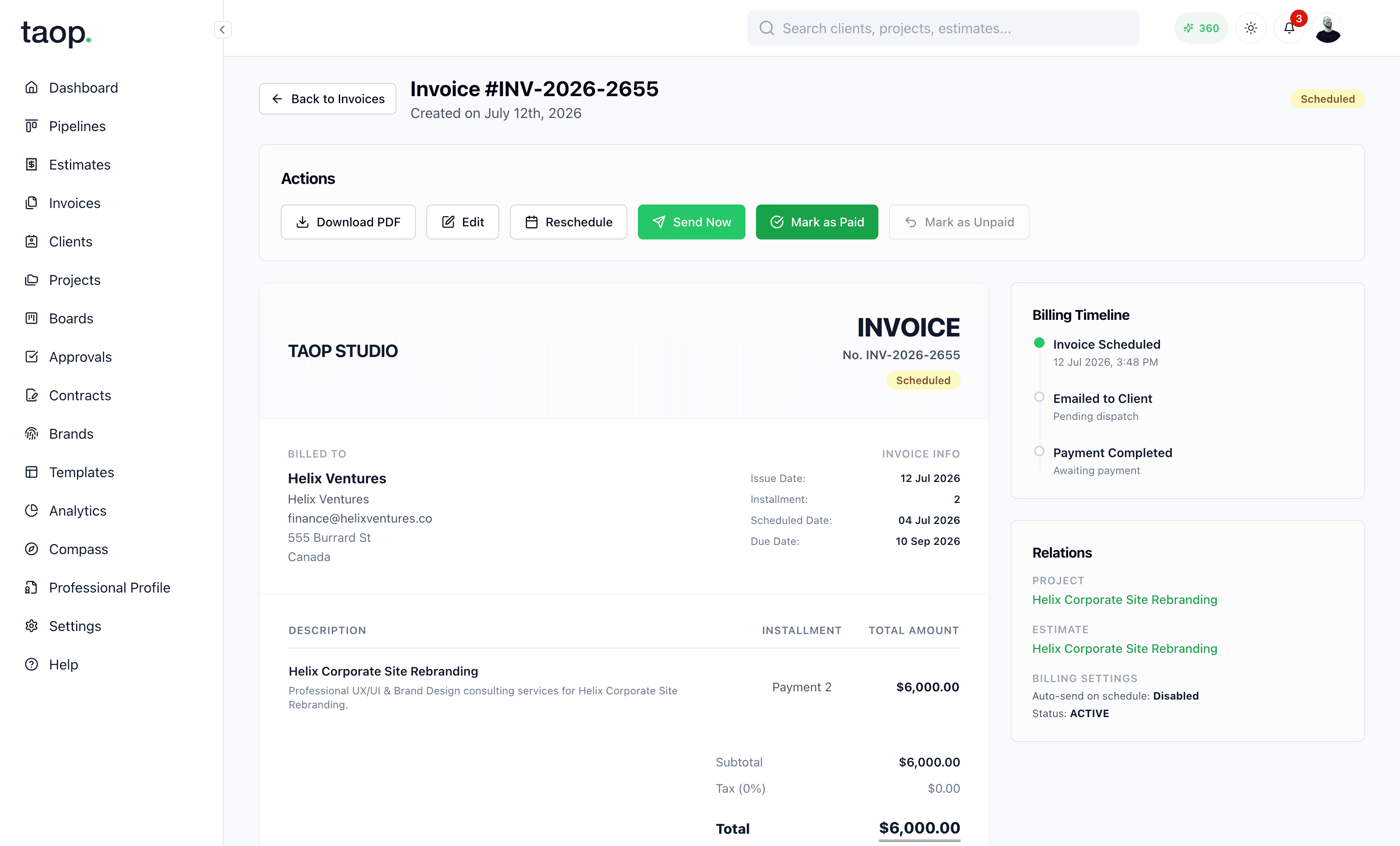The height and width of the screenshot is (846, 1400).
Task: Select Invoices in the sidebar
Action: [x=74, y=203]
